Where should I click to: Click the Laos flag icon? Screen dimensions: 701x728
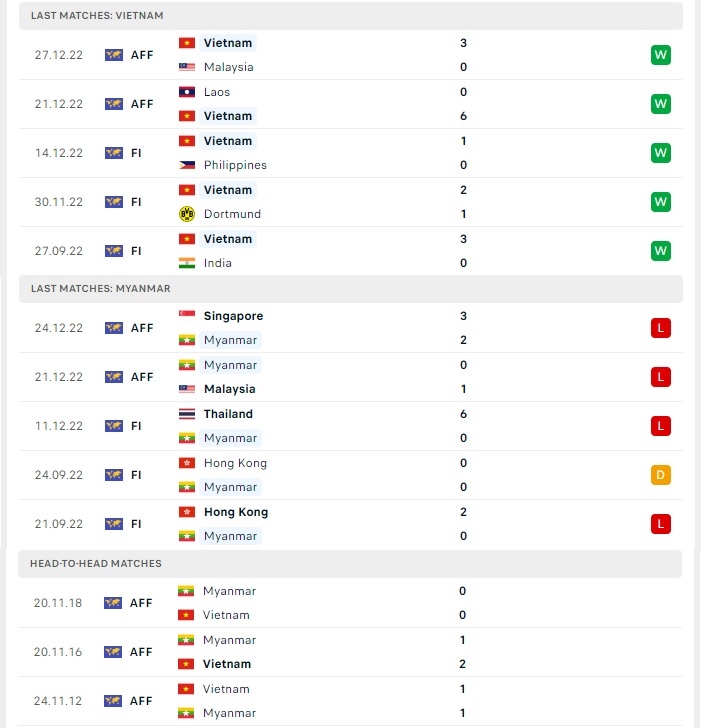pyautogui.click(x=187, y=92)
